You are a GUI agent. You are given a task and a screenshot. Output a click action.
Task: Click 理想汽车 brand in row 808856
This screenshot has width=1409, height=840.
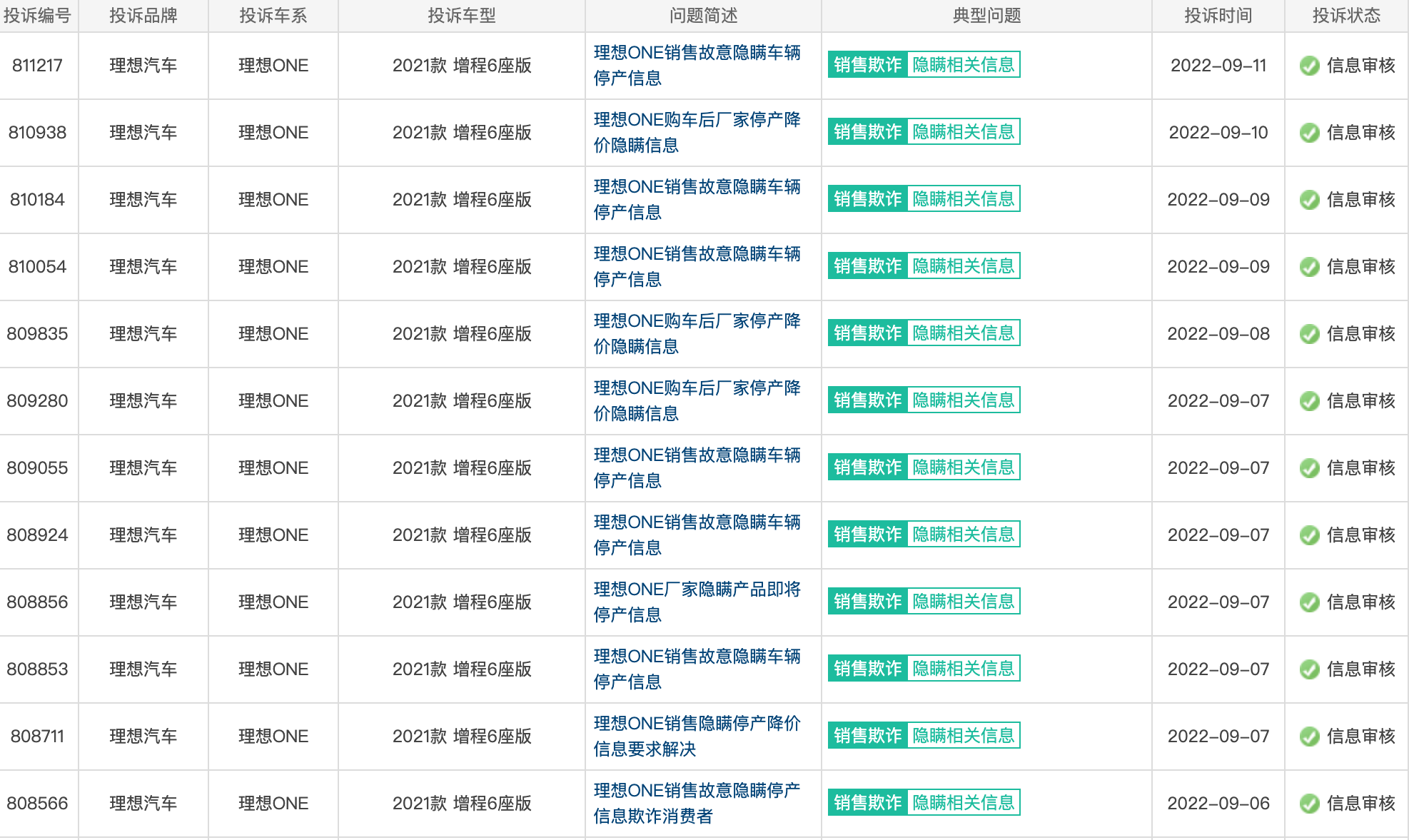(x=143, y=602)
